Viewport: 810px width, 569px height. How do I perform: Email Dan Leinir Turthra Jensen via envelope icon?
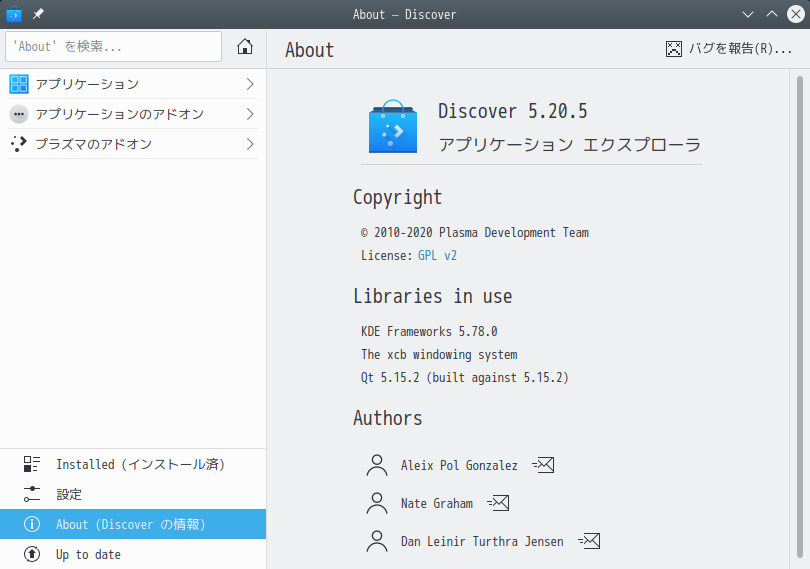[x=589, y=541]
